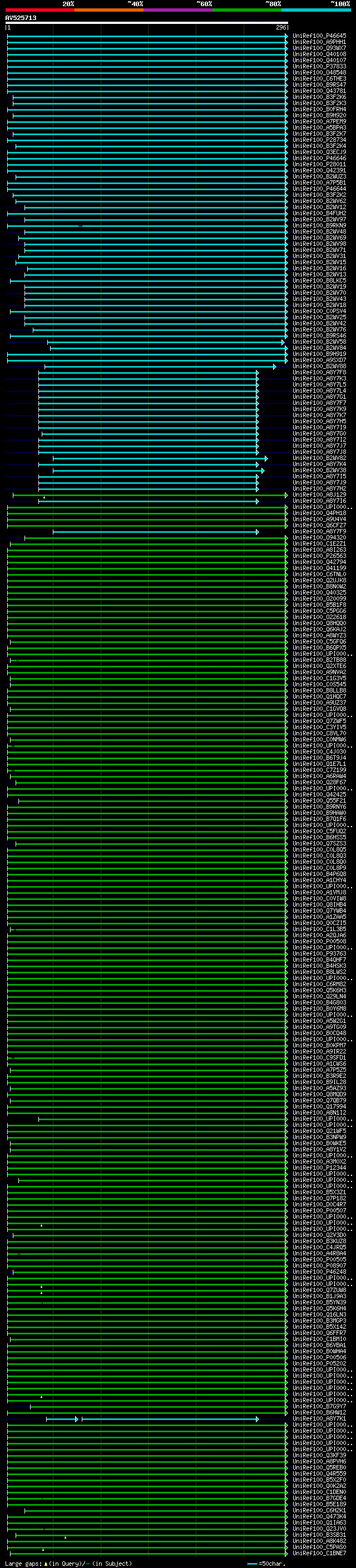This screenshot has width=356, height=1568.
Task: Select hit label UniRef100_Q4PH18
Action: (319, 513)
